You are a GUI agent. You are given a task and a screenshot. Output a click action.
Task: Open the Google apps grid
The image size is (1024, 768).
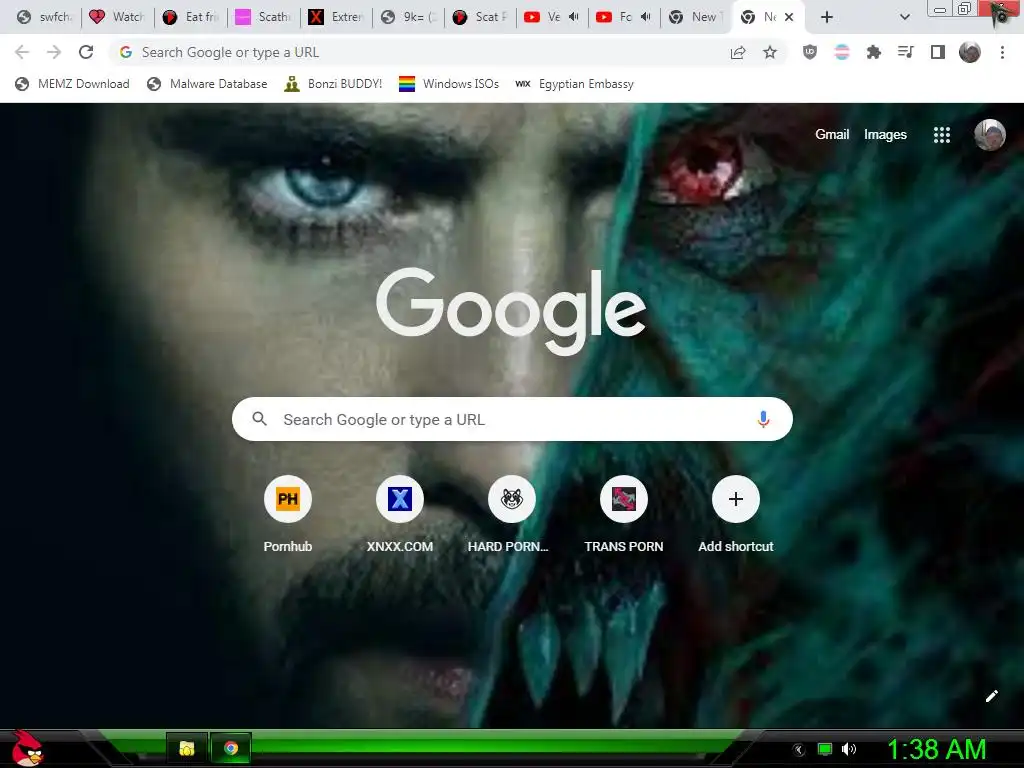[x=941, y=135]
